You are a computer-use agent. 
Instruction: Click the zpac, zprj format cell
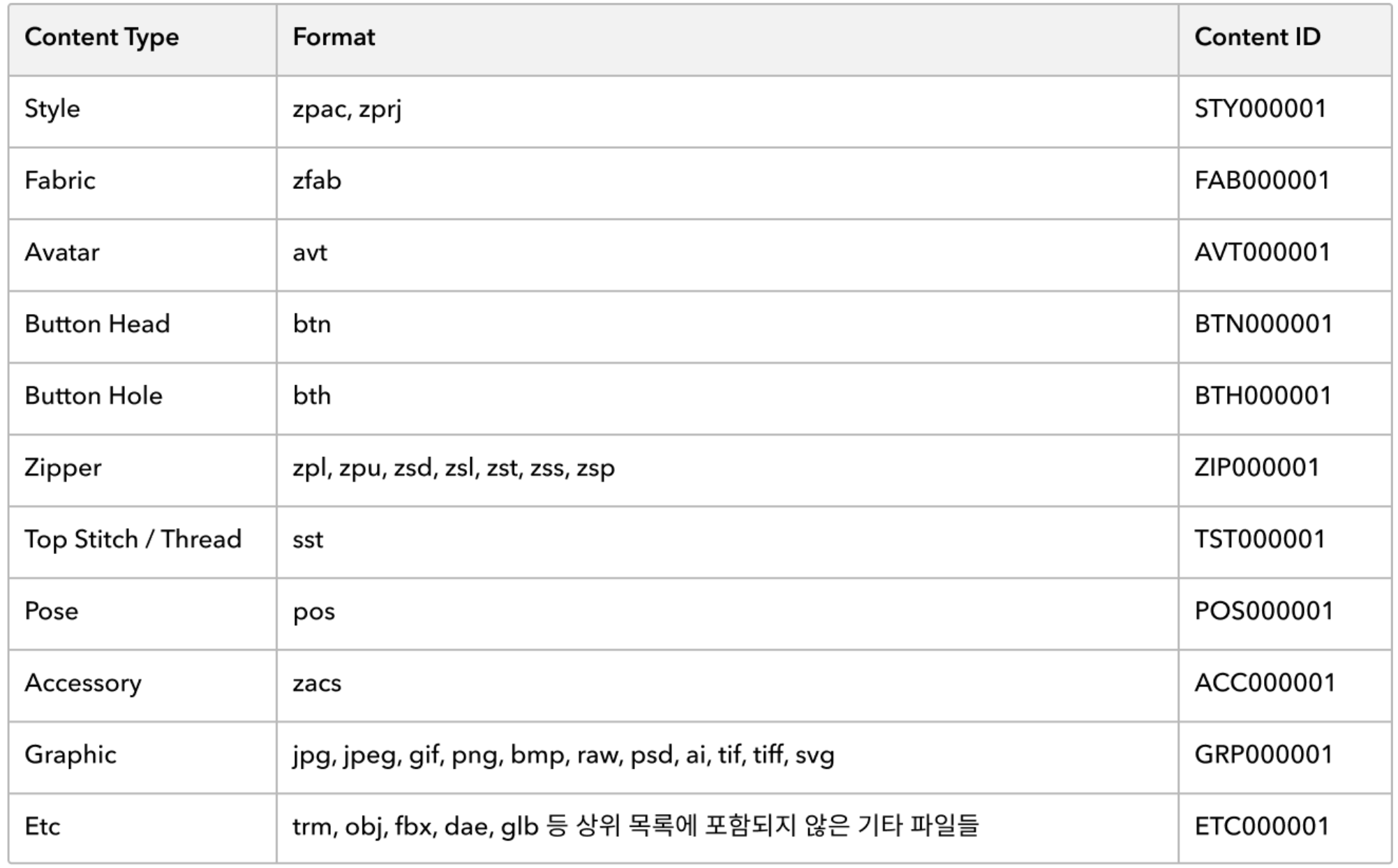(347, 110)
